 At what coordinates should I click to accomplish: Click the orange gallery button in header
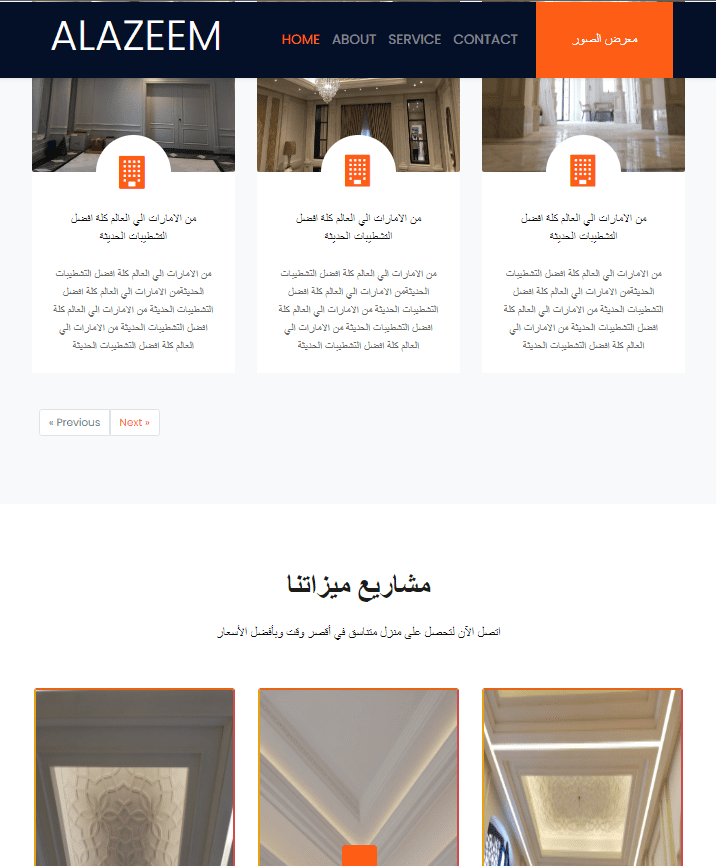(604, 39)
